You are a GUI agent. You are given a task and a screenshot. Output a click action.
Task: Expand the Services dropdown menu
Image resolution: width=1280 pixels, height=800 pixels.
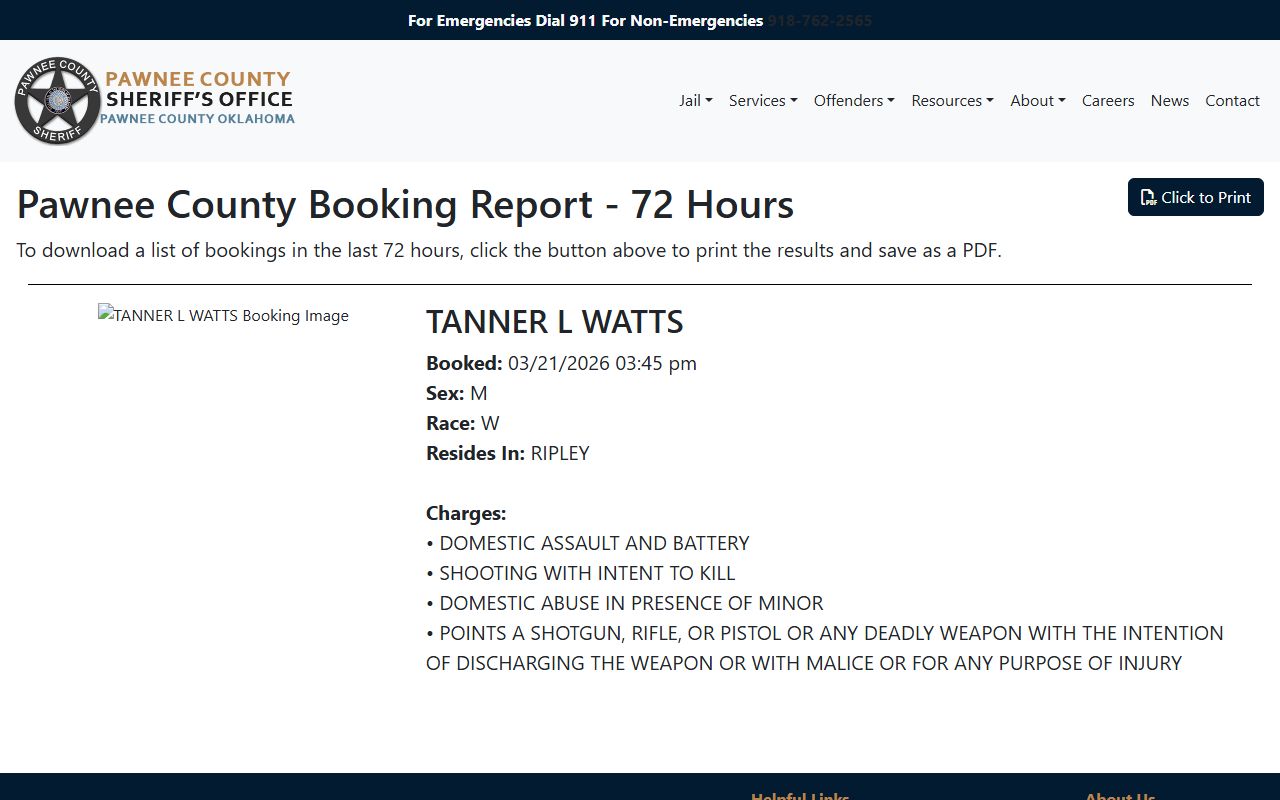point(763,100)
